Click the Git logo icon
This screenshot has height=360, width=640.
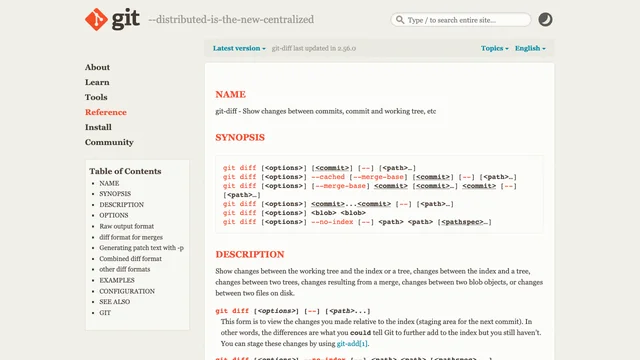pos(96,19)
